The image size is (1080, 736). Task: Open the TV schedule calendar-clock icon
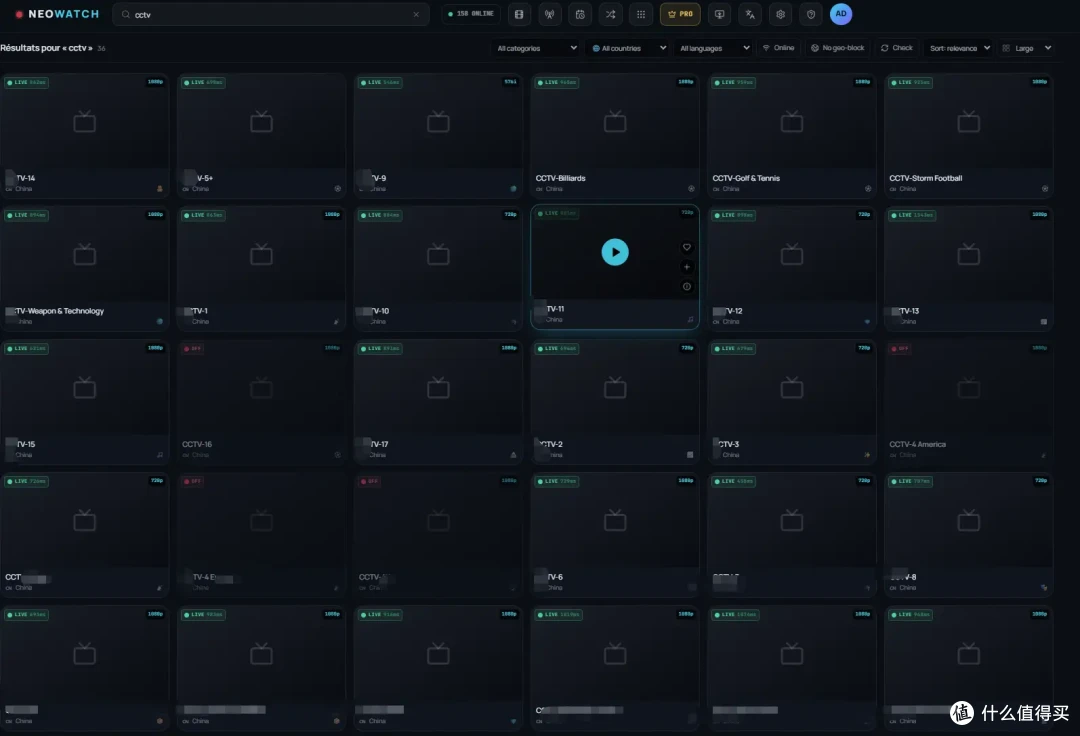(580, 14)
